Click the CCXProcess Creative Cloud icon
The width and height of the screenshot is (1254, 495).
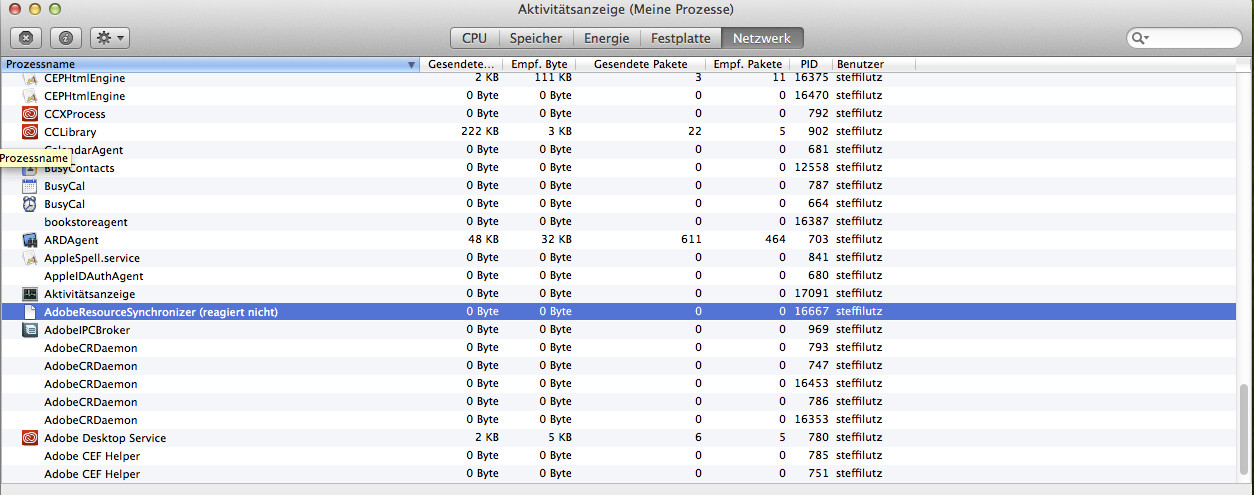(29, 114)
